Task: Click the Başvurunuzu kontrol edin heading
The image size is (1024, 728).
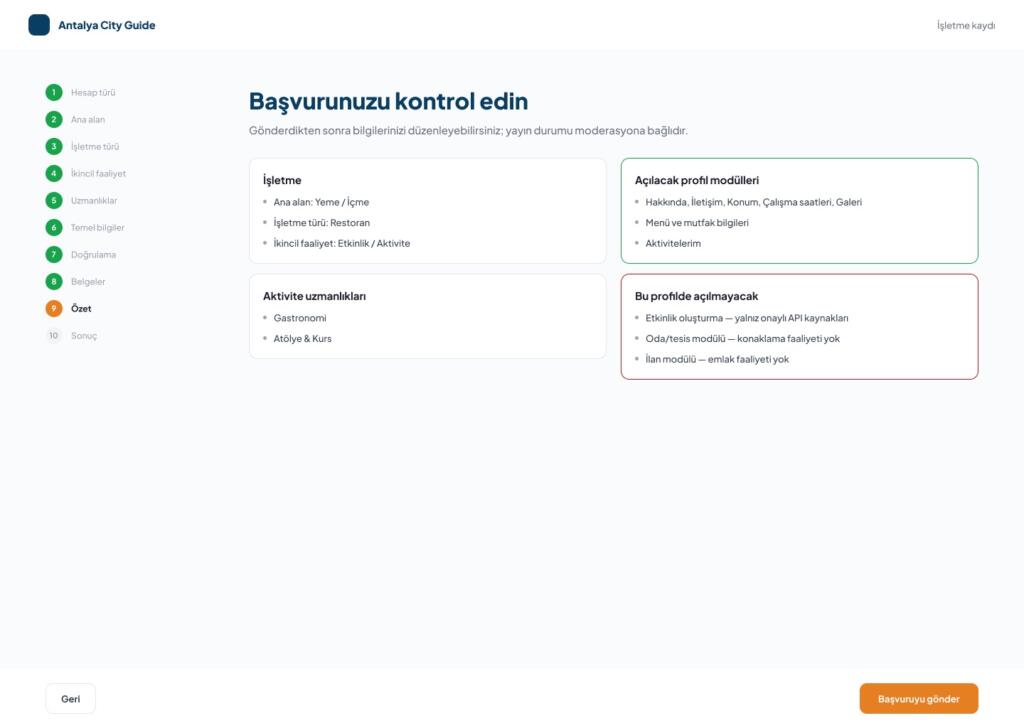Action: point(388,101)
